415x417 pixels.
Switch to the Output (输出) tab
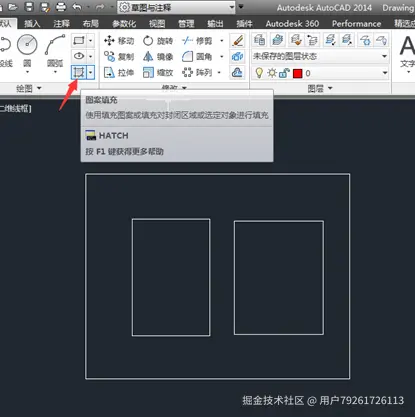(215, 24)
